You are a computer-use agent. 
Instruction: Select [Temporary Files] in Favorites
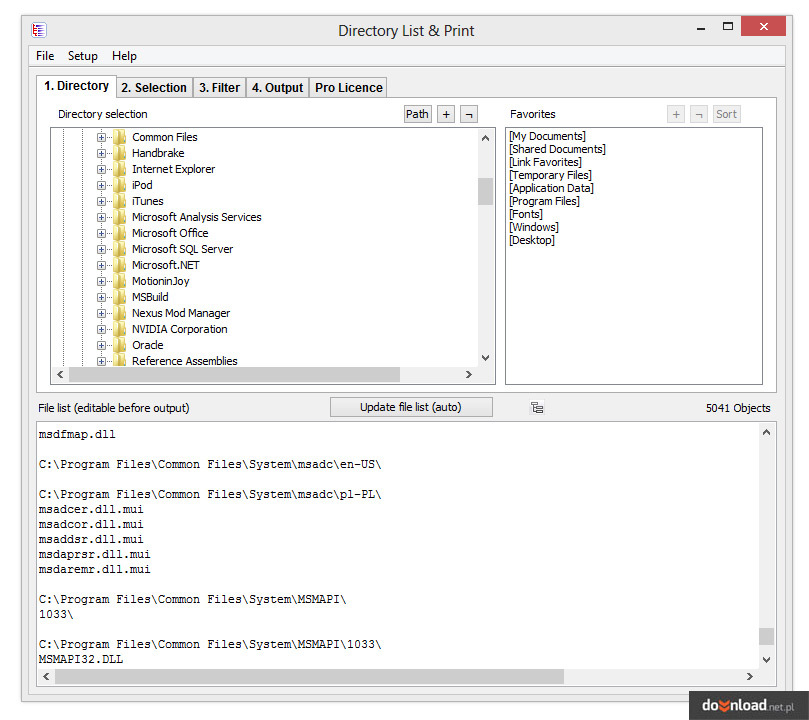(551, 175)
